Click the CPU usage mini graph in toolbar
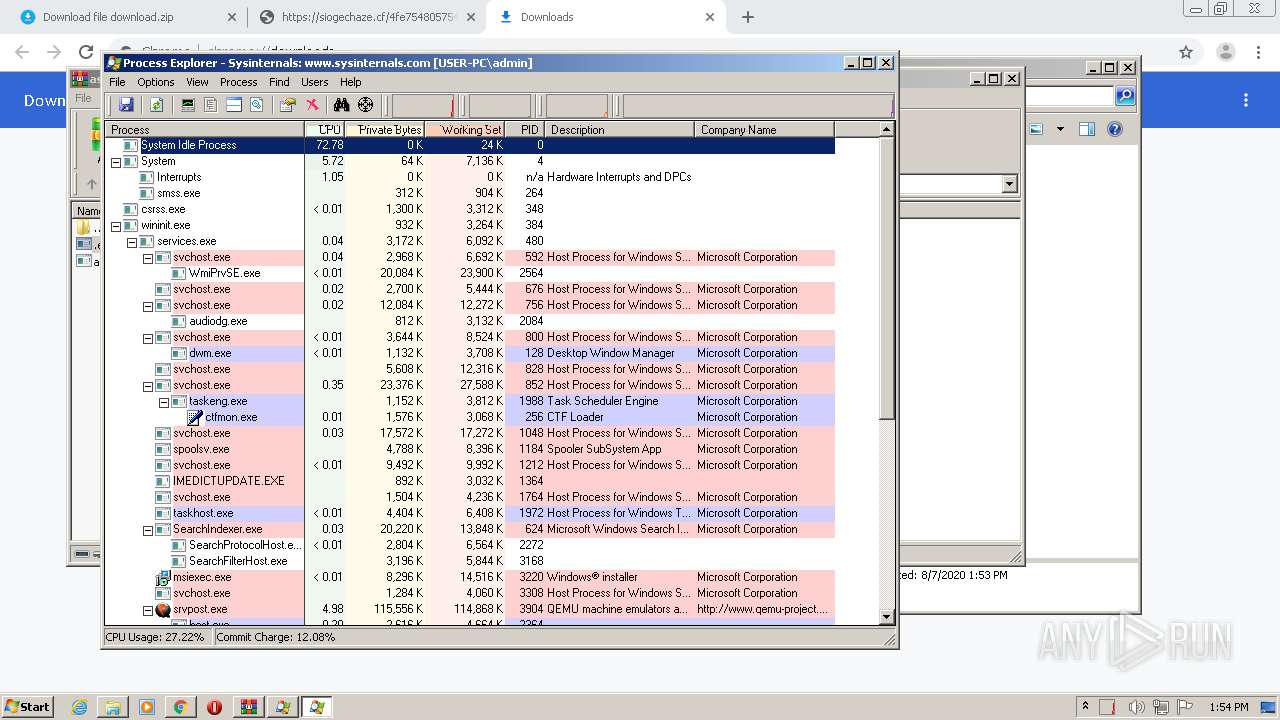Viewport: 1280px width, 720px height. (423, 106)
